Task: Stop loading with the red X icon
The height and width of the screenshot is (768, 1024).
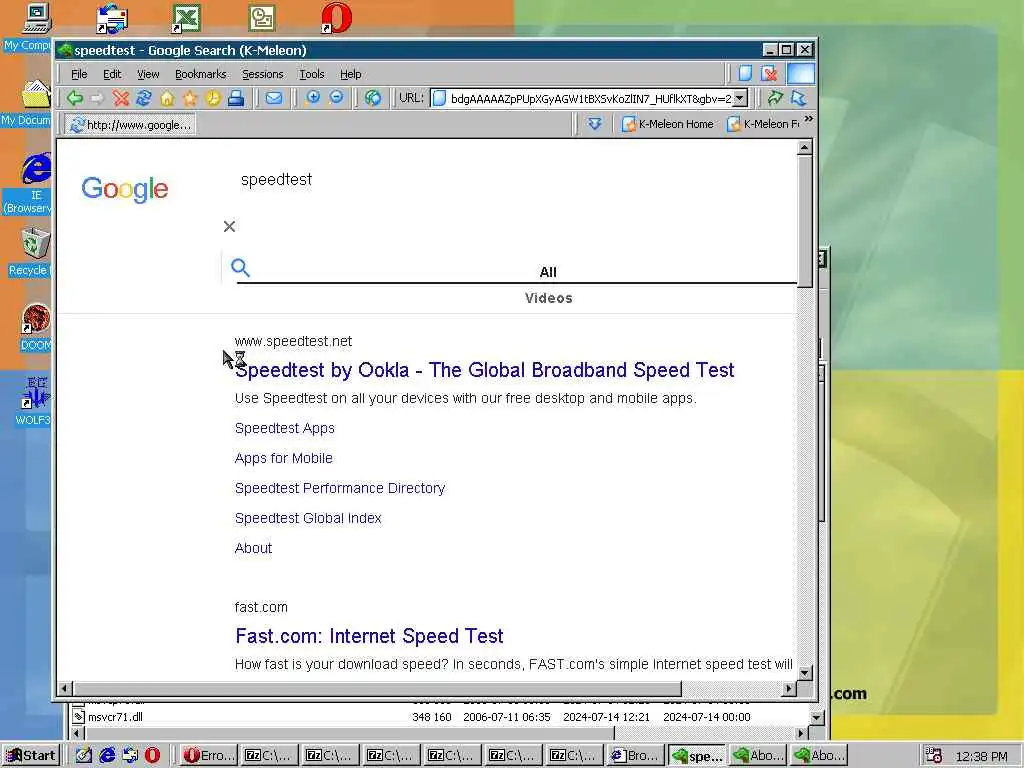Action: pos(121,99)
